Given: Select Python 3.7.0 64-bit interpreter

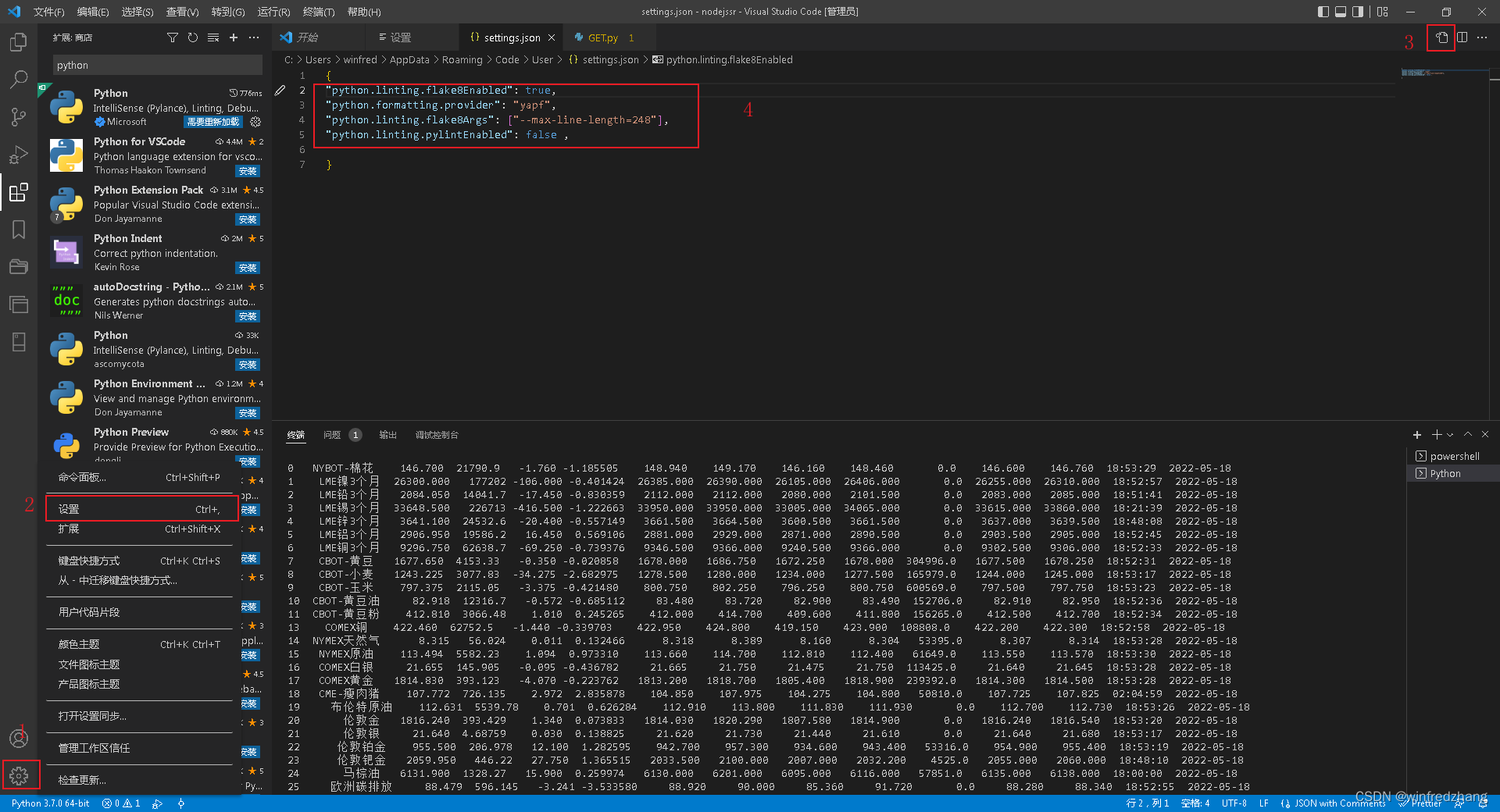Looking at the screenshot, I should click(x=51, y=803).
